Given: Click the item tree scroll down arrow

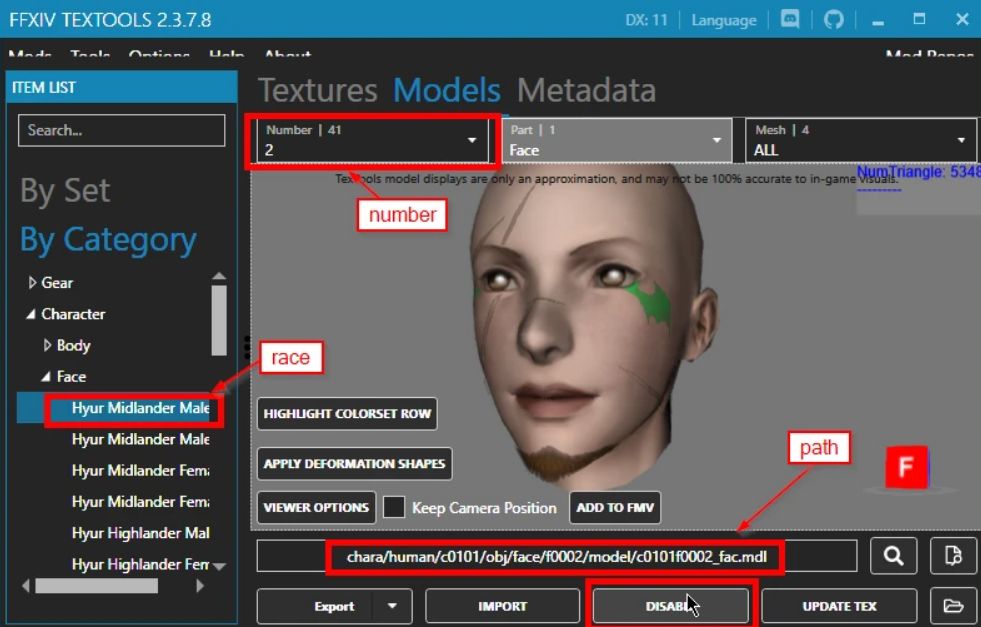Looking at the screenshot, I should [x=219, y=566].
